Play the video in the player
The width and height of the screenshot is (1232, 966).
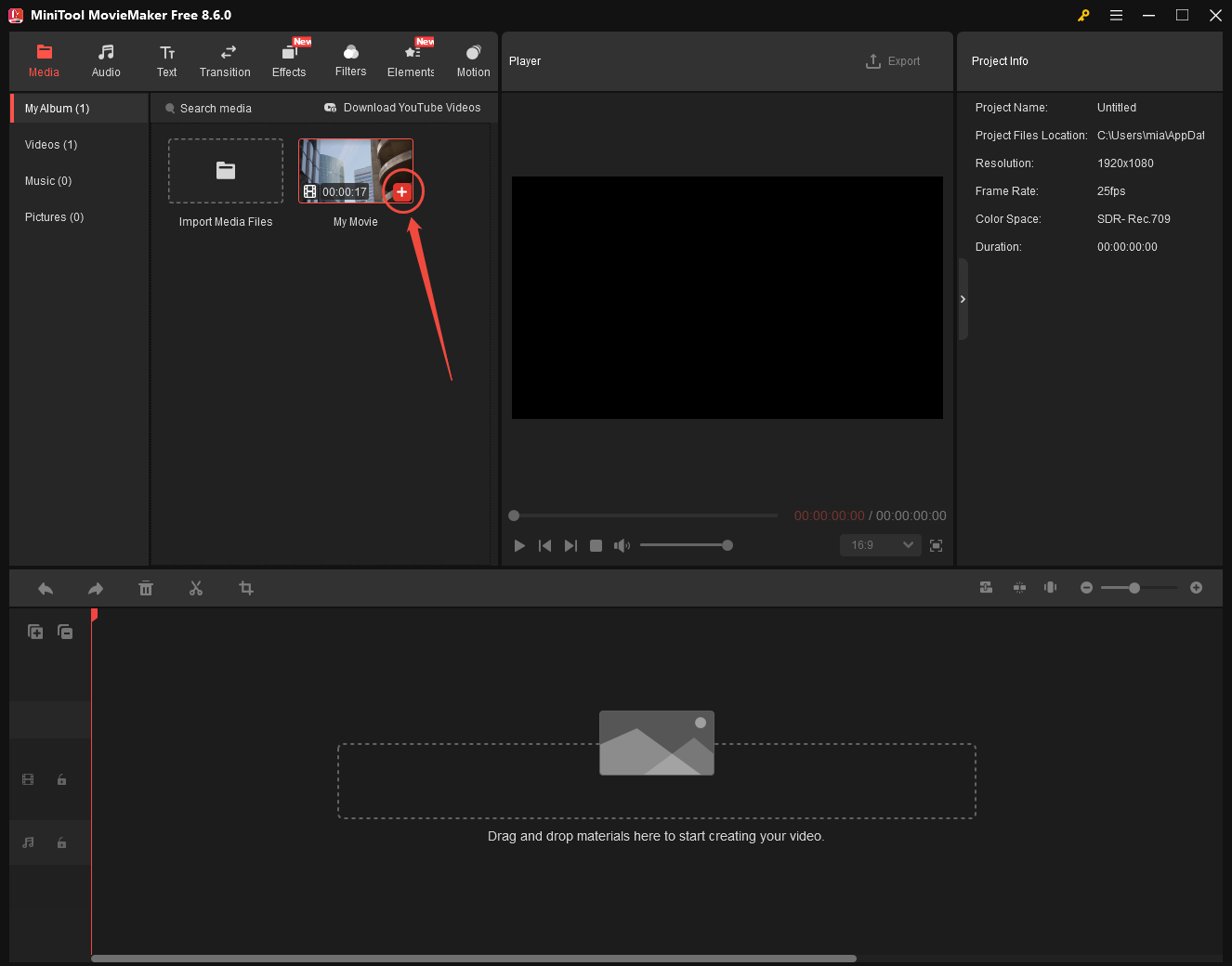pos(519,545)
